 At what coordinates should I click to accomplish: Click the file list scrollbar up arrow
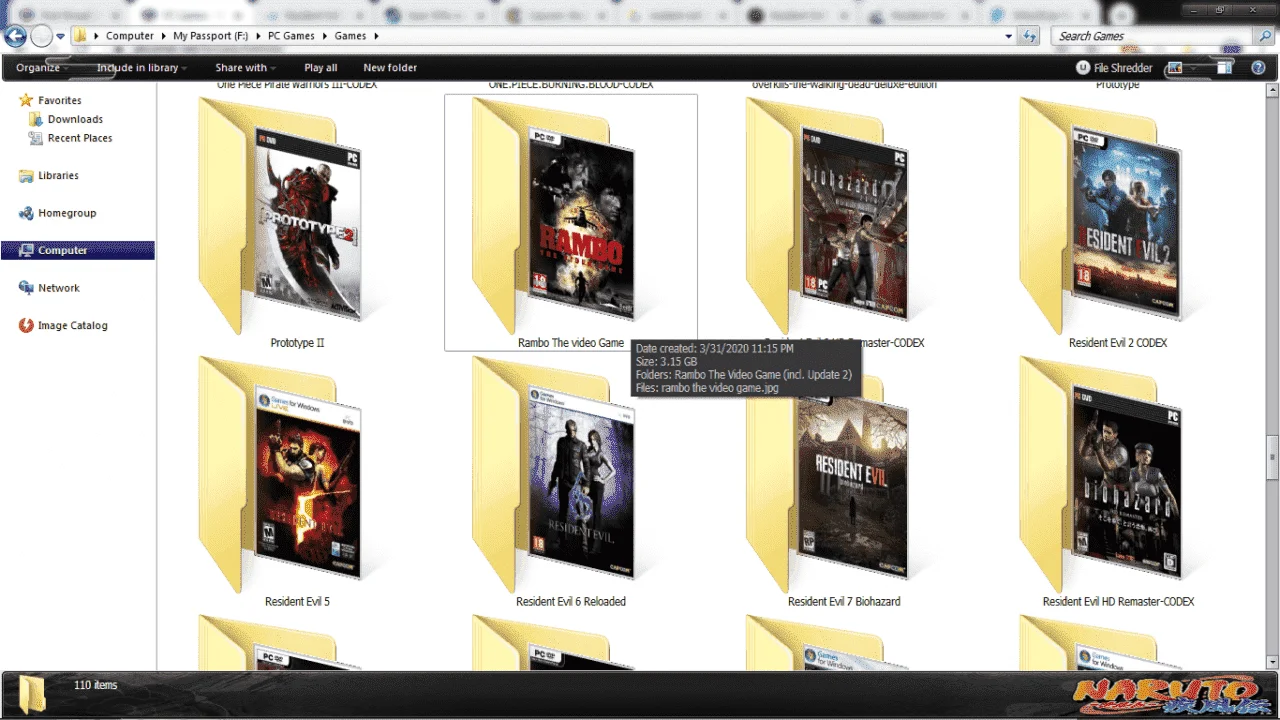(x=1272, y=91)
